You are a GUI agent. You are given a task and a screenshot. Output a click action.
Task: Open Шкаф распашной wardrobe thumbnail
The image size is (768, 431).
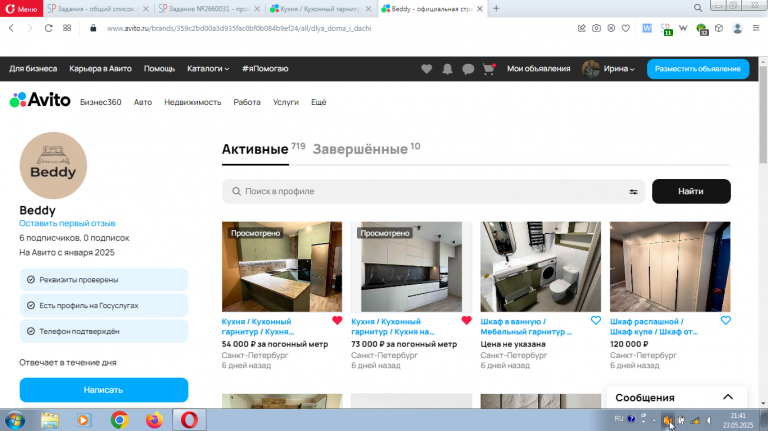[x=670, y=266]
